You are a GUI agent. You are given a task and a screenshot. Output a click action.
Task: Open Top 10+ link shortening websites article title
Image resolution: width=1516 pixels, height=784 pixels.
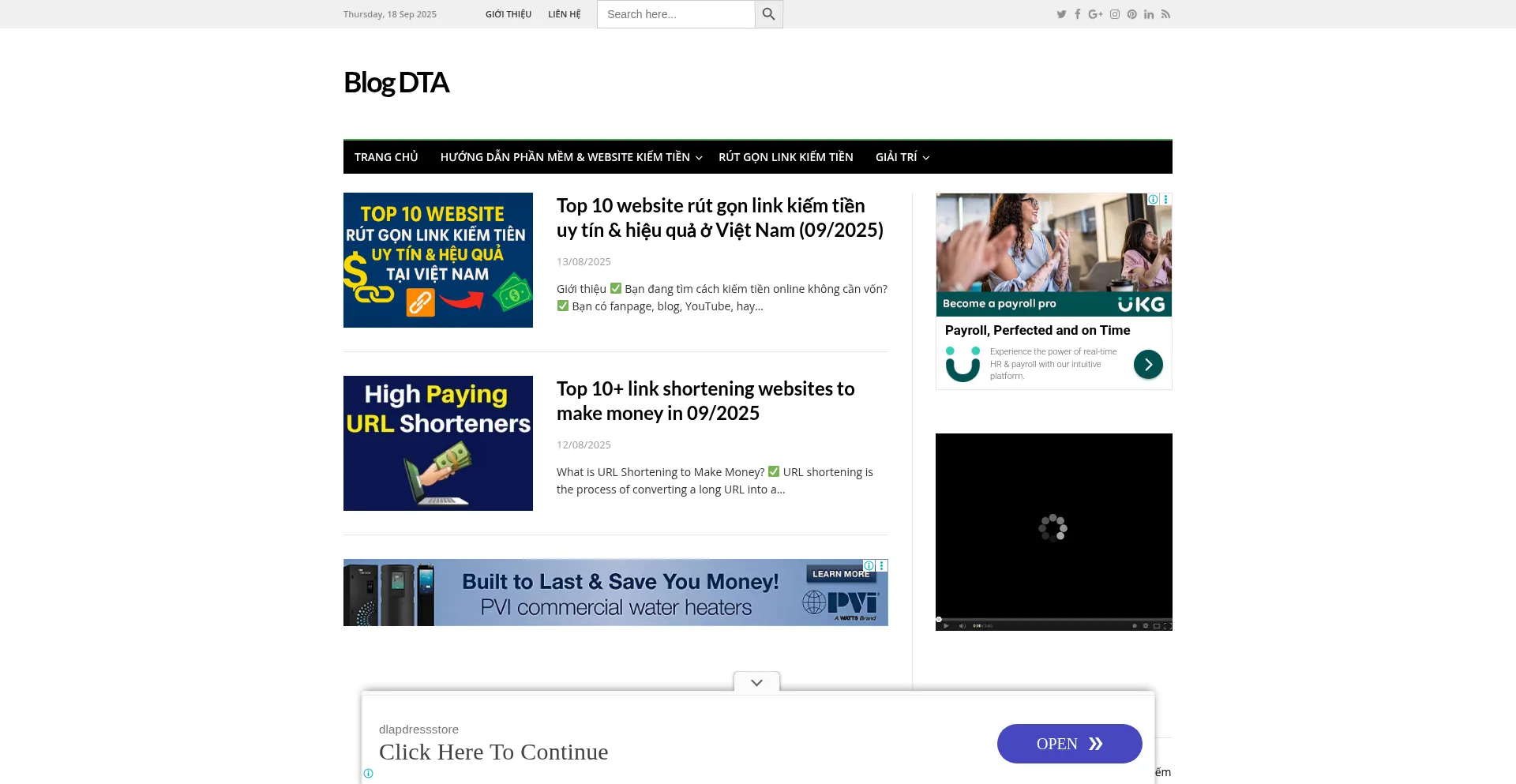point(706,401)
